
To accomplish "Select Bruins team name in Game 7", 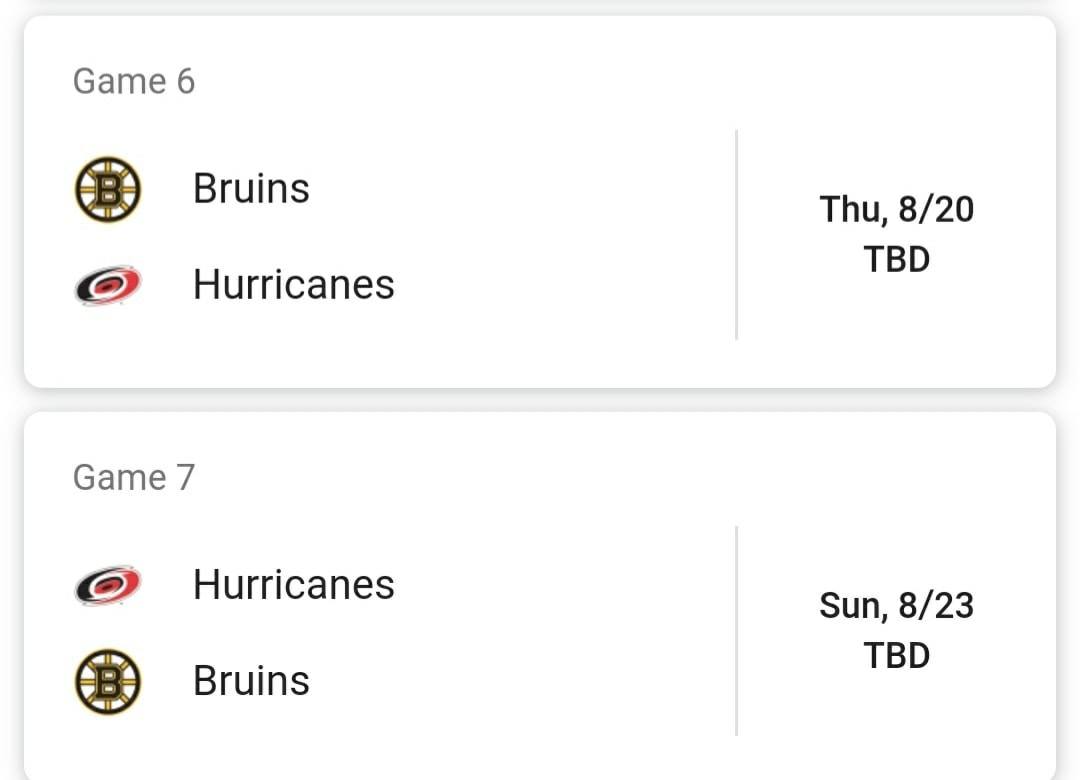I will [251, 680].
